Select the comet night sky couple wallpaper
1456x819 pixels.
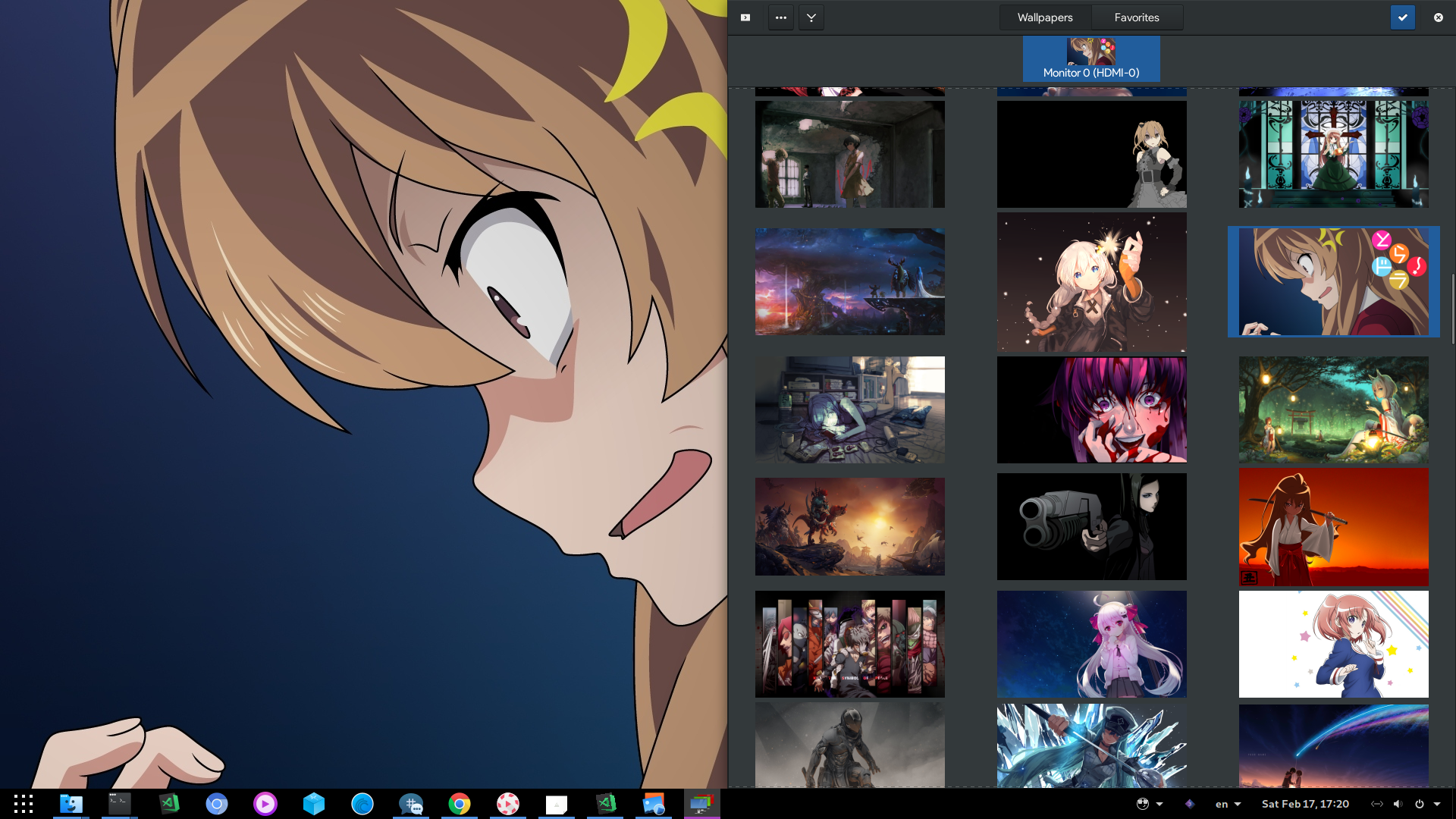tap(1333, 745)
